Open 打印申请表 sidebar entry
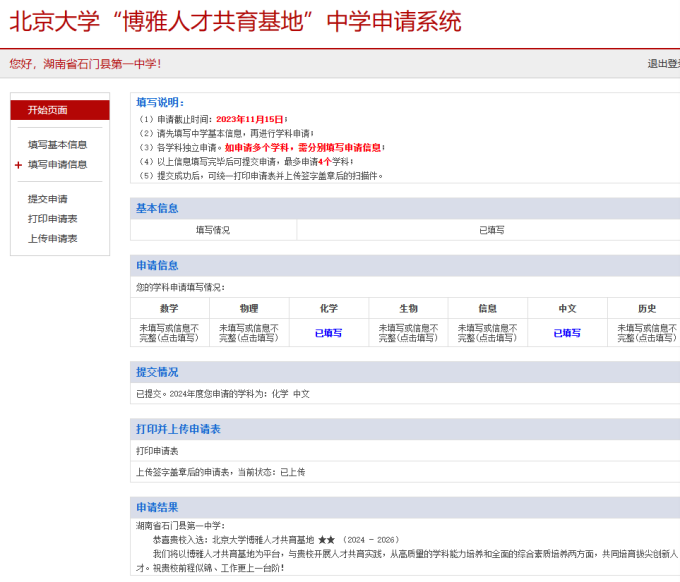680x582 pixels. (52, 219)
